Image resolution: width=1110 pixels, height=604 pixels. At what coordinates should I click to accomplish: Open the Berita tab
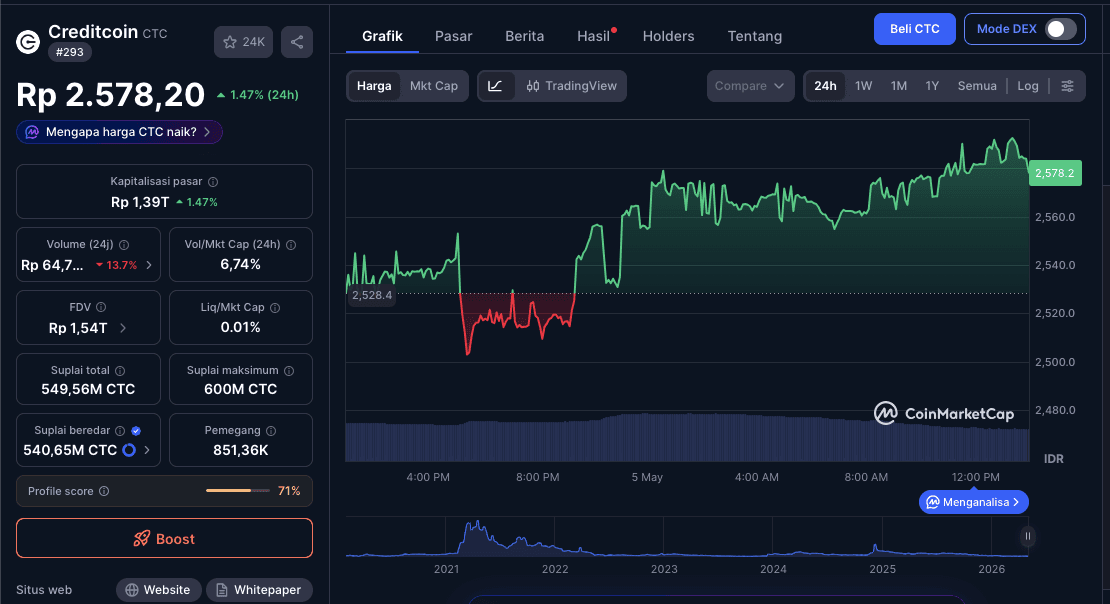[x=525, y=36]
